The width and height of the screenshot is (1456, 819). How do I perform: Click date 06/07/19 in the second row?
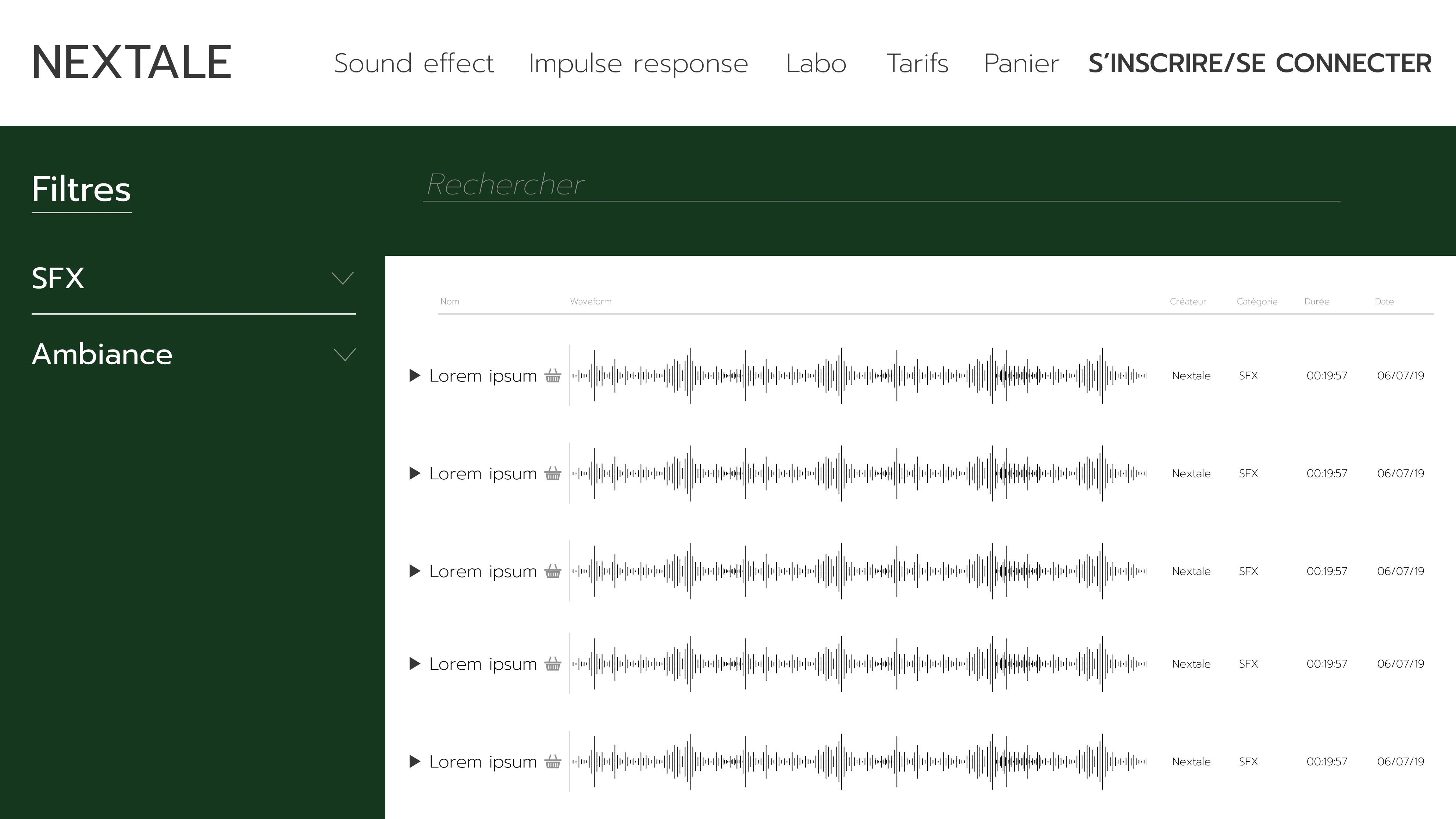coord(1400,473)
